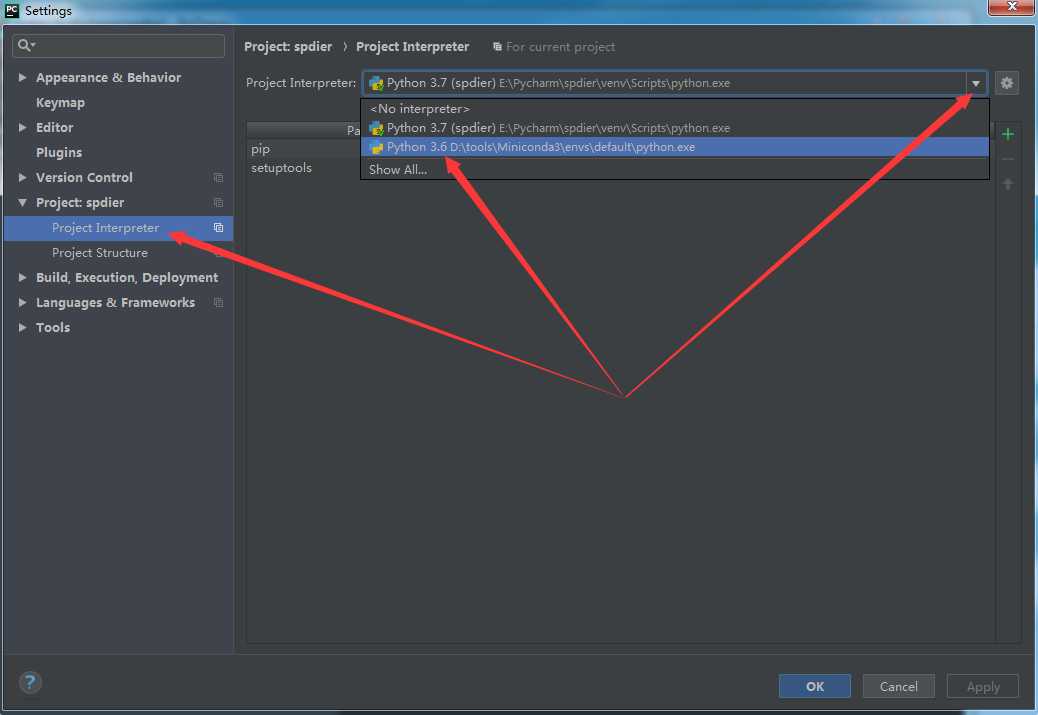1038x715 pixels.
Task: Select Project Structure in sidebar
Action: tap(100, 253)
